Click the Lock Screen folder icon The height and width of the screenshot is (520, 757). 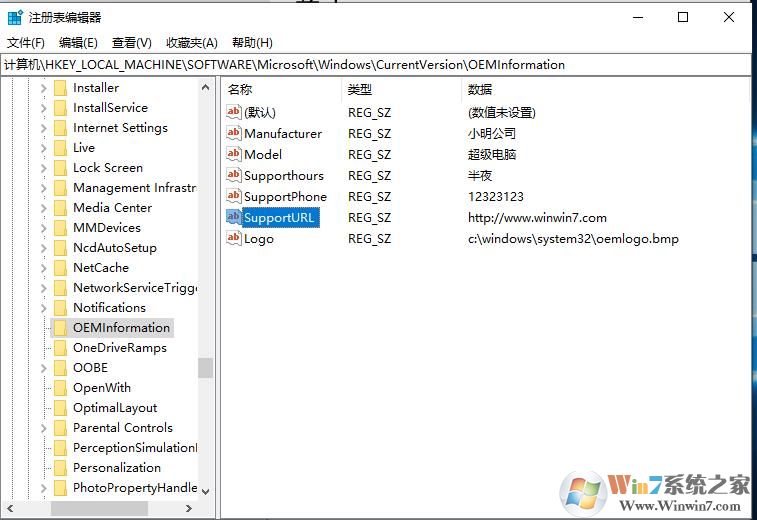pos(61,168)
